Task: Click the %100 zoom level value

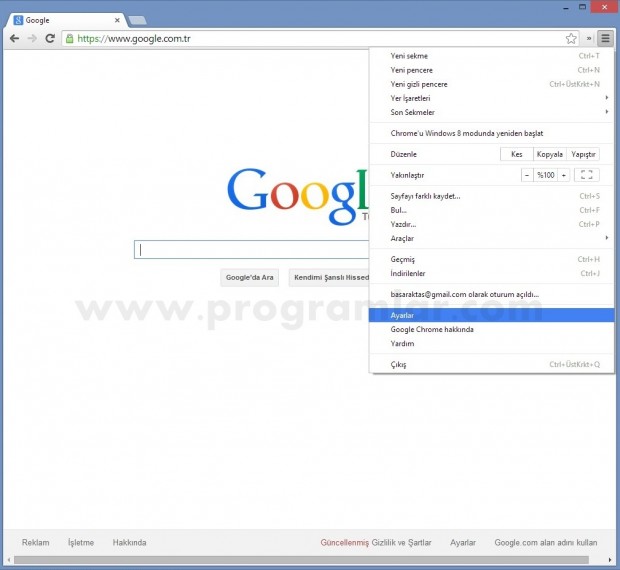Action: point(546,175)
